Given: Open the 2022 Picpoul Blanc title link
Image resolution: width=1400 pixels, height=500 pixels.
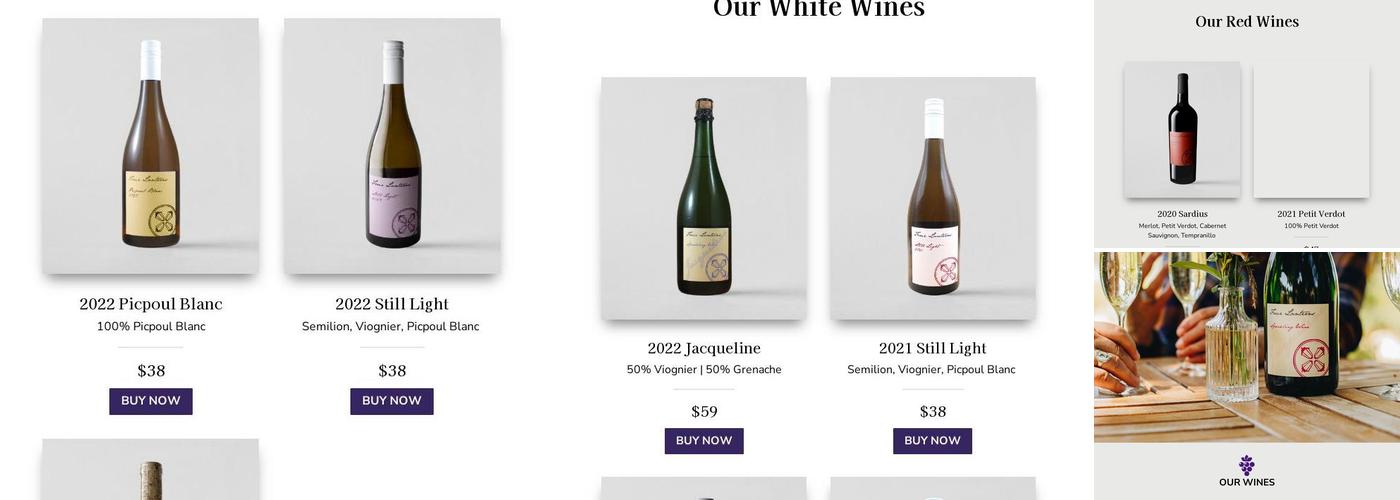Looking at the screenshot, I should tap(151, 304).
